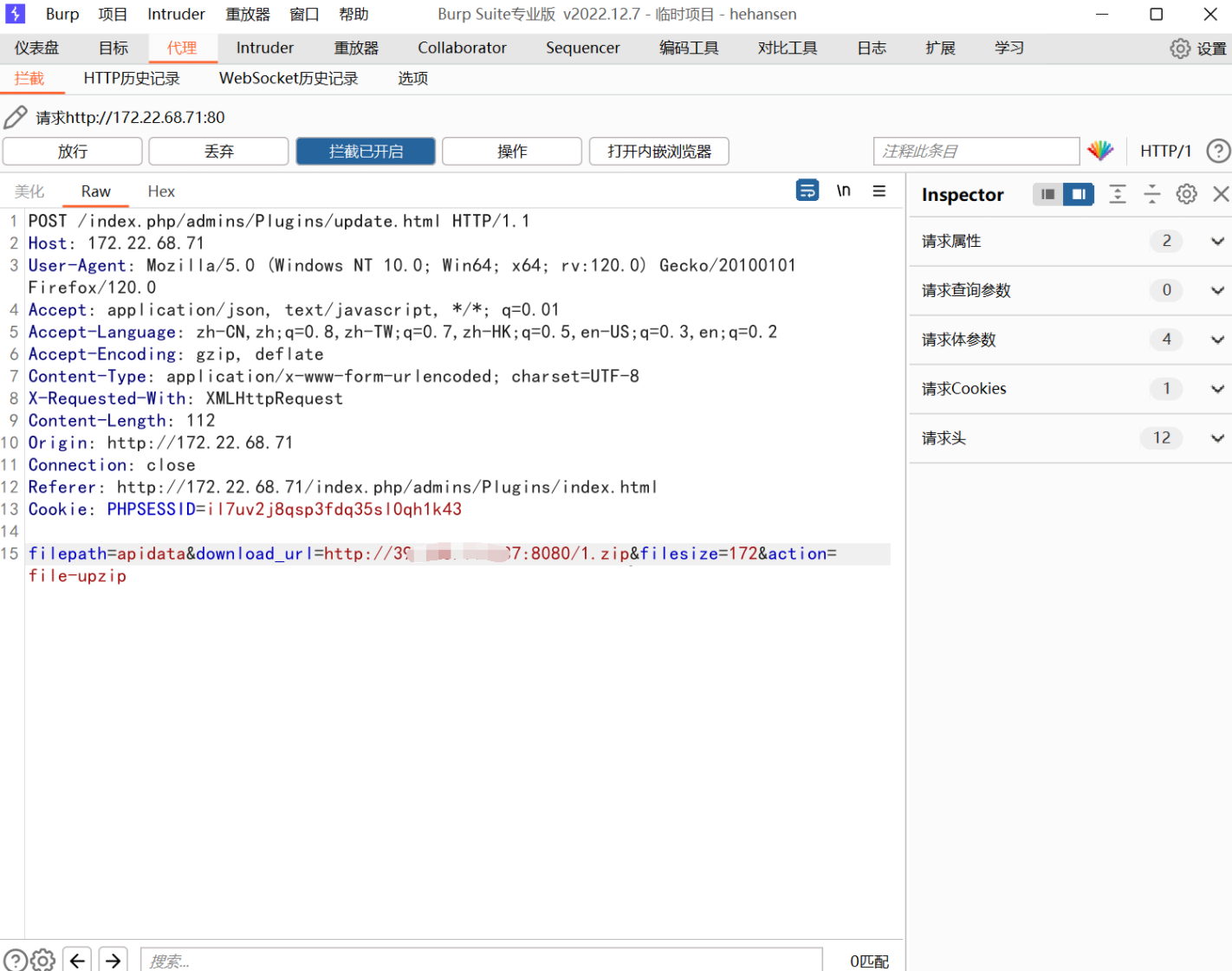Click the Inspector collapse all sections icon
The width and height of the screenshot is (1232, 971).
point(1151,194)
